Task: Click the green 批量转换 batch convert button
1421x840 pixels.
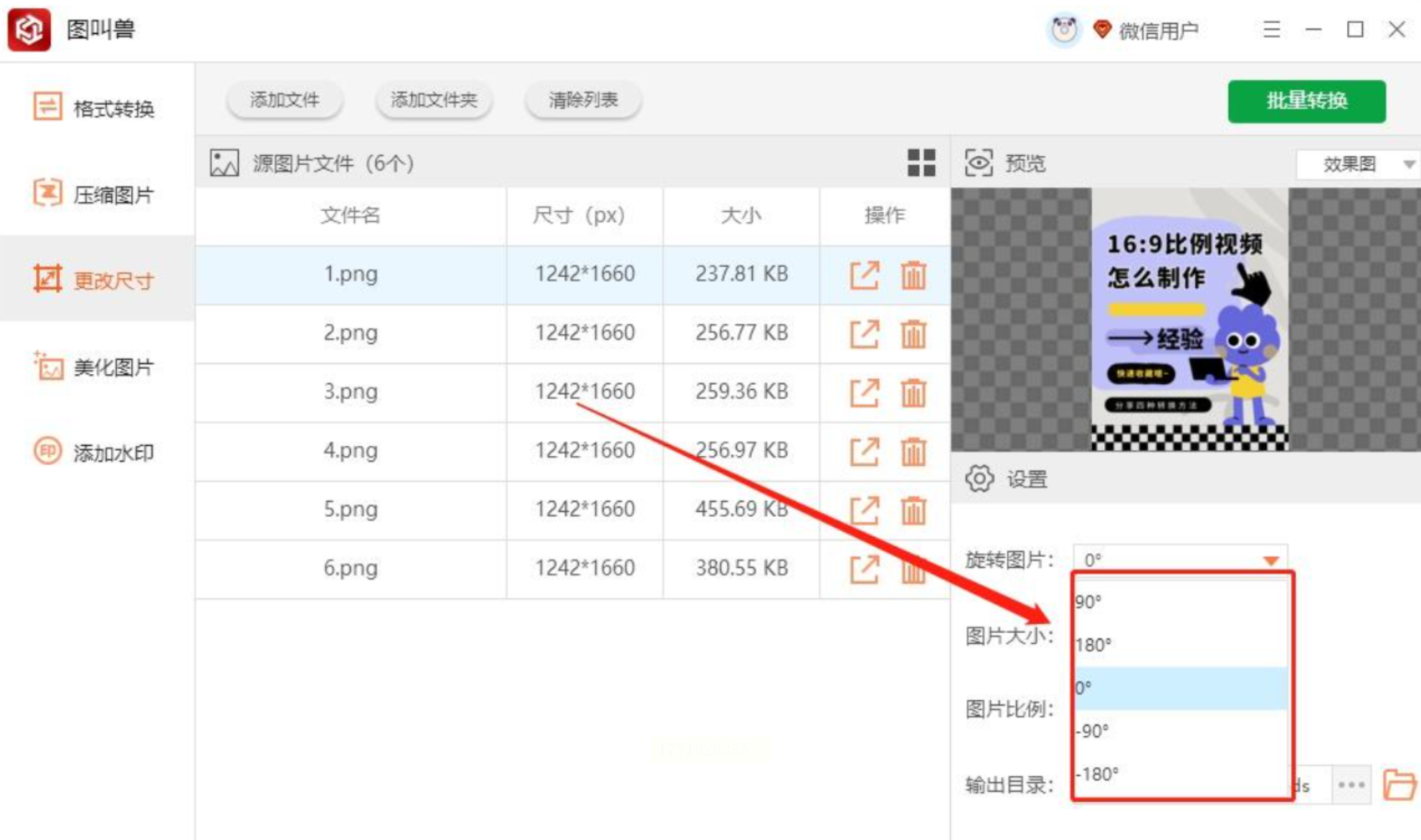Action: coord(1306,101)
